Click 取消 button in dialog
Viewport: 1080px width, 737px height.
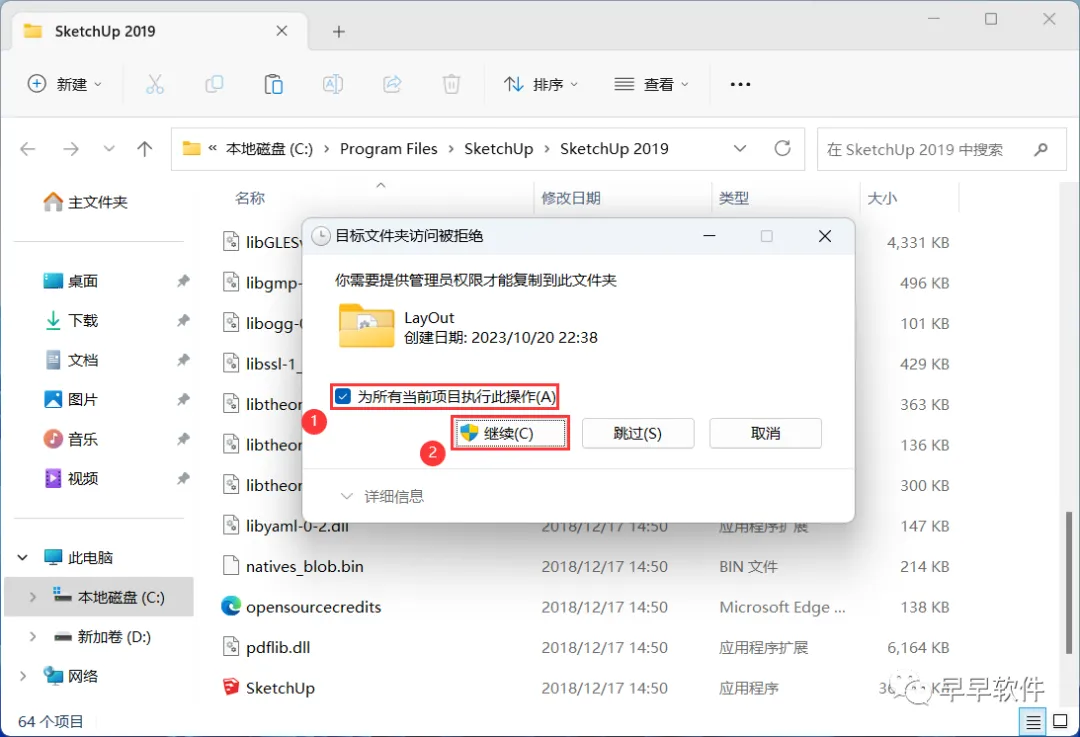765,433
